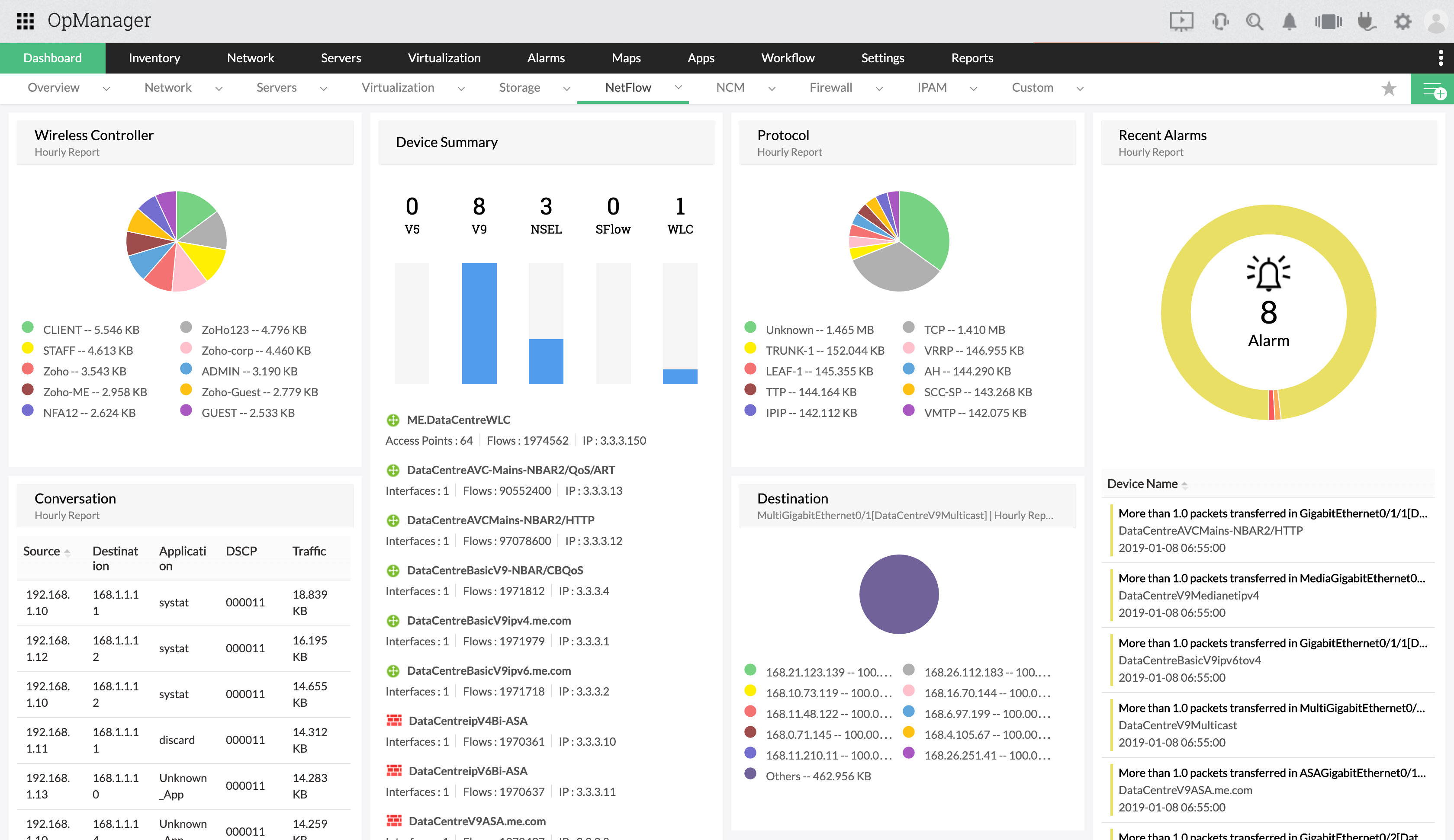Image resolution: width=1454 pixels, height=840 pixels.
Task: Click the green add widget button
Action: coord(1433,89)
